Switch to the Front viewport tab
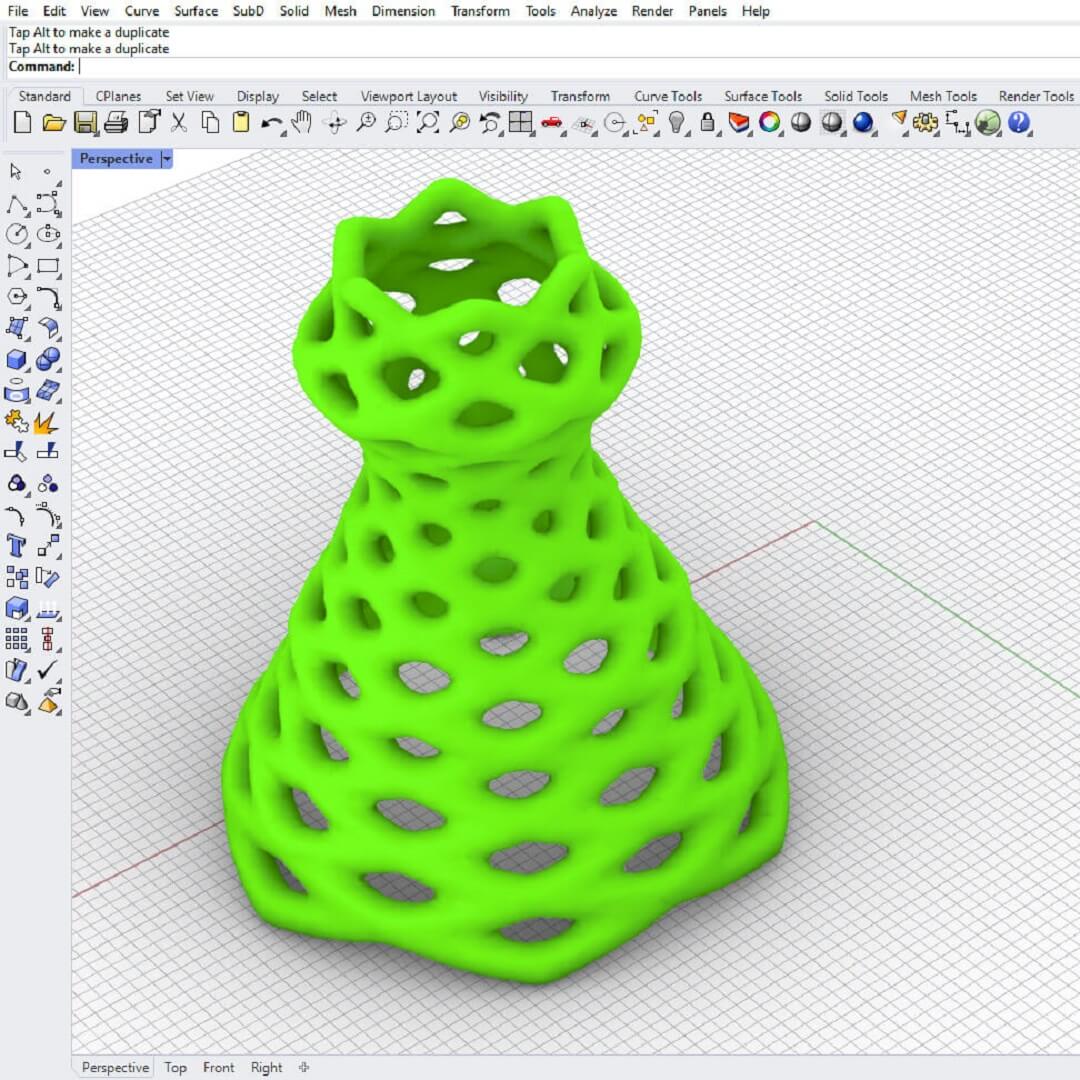This screenshot has height=1080, width=1080. (x=218, y=1068)
